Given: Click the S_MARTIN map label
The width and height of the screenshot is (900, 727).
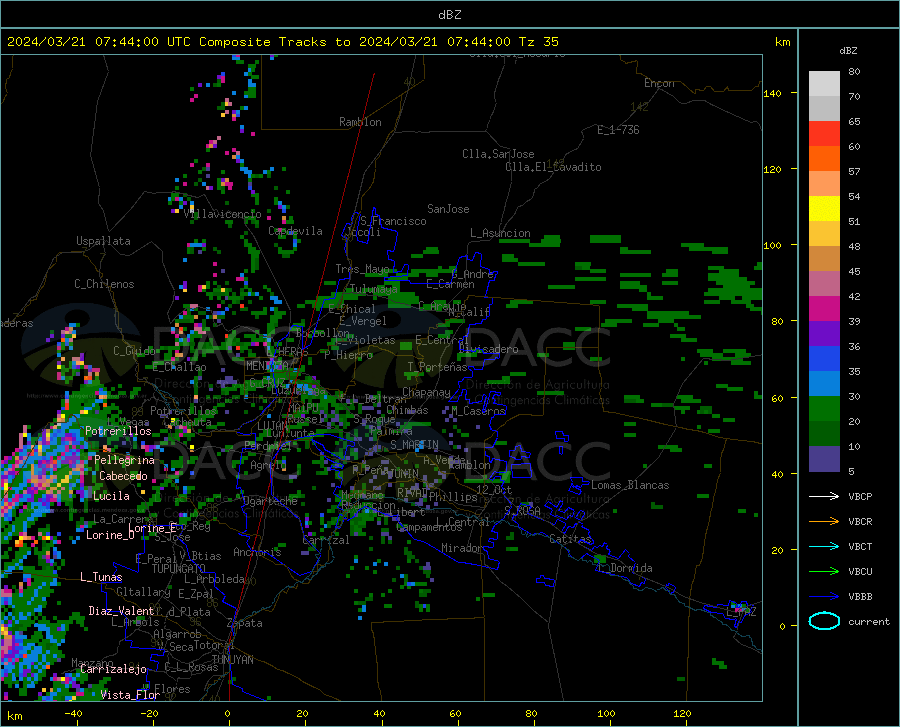Looking at the screenshot, I should (x=414, y=445).
